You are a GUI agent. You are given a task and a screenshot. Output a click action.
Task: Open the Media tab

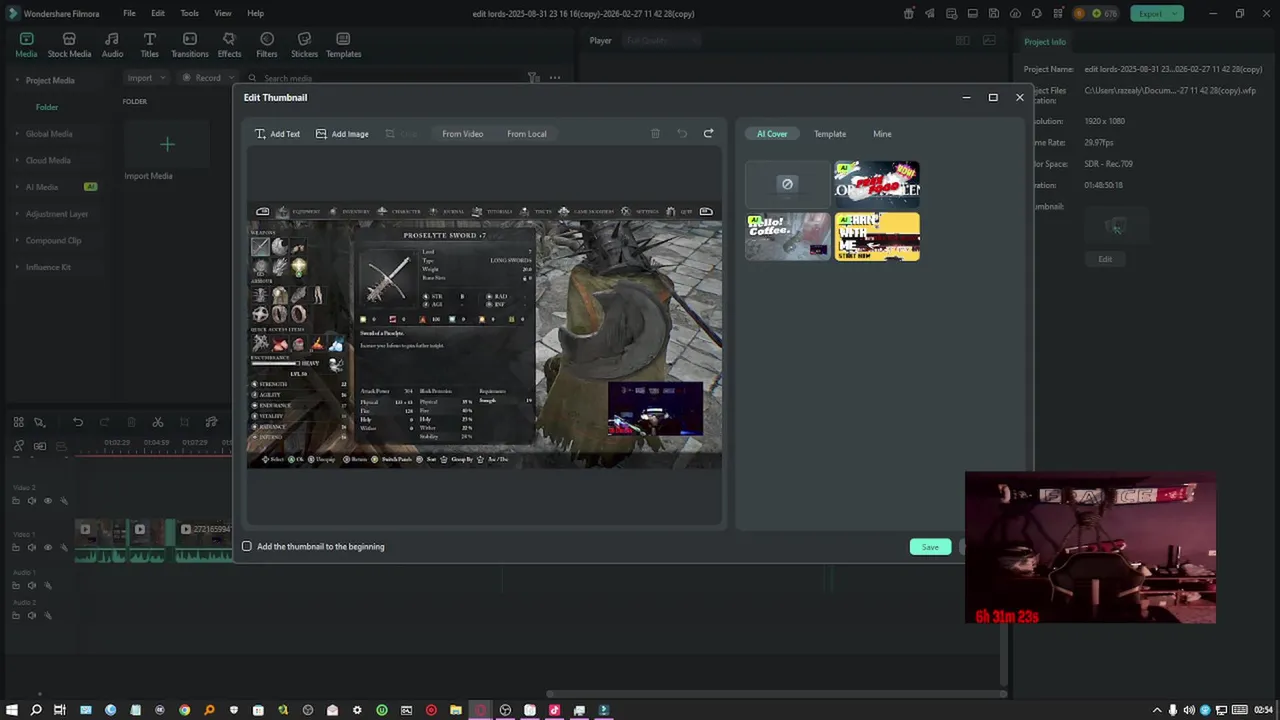point(26,45)
